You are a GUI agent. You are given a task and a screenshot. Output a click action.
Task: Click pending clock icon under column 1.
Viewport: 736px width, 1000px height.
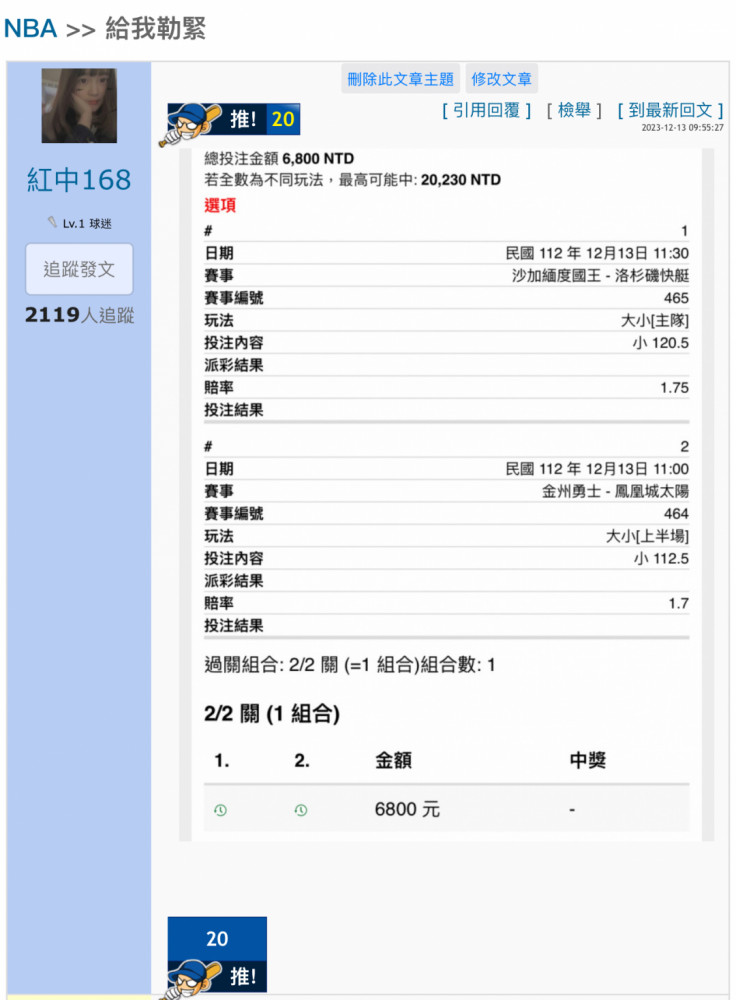[x=220, y=810]
